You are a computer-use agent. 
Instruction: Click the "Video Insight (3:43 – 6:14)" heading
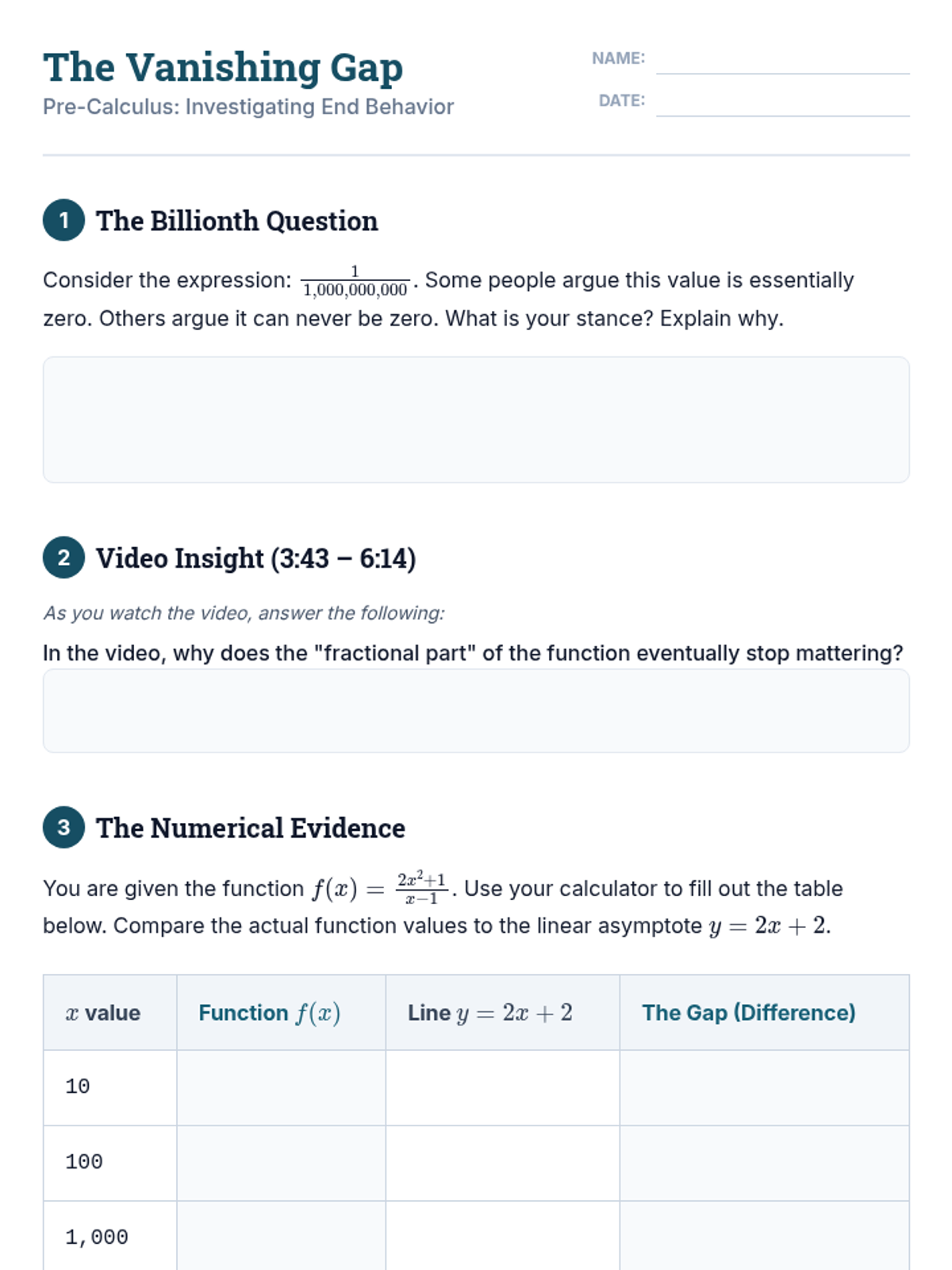(255, 558)
